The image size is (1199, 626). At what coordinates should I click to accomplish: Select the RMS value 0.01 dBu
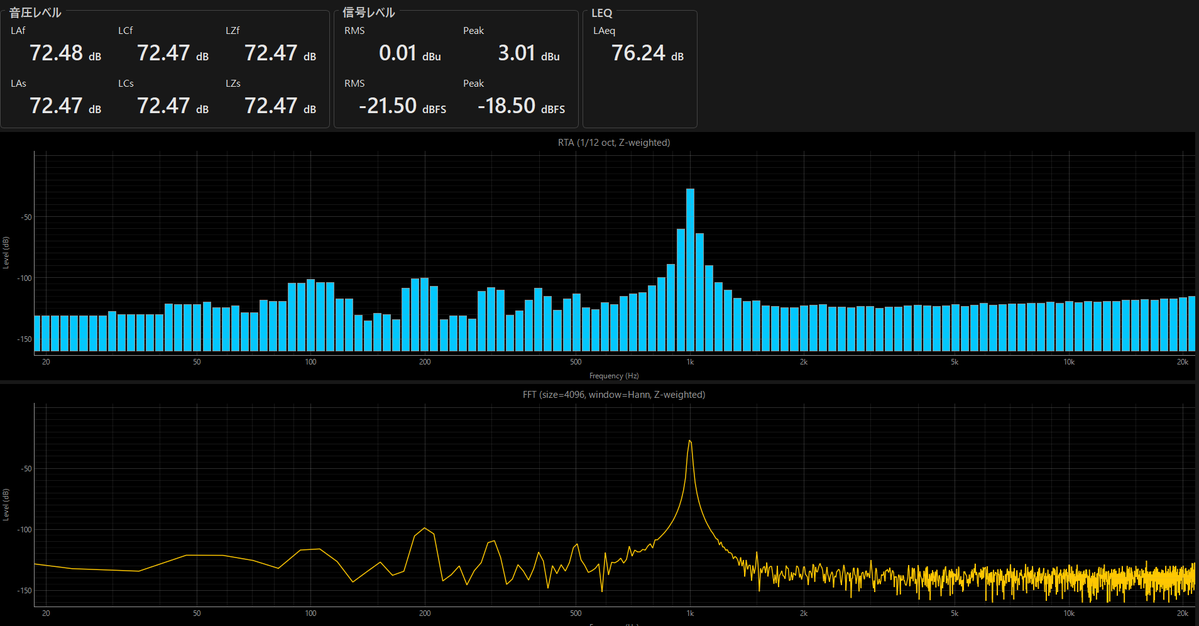pos(410,53)
